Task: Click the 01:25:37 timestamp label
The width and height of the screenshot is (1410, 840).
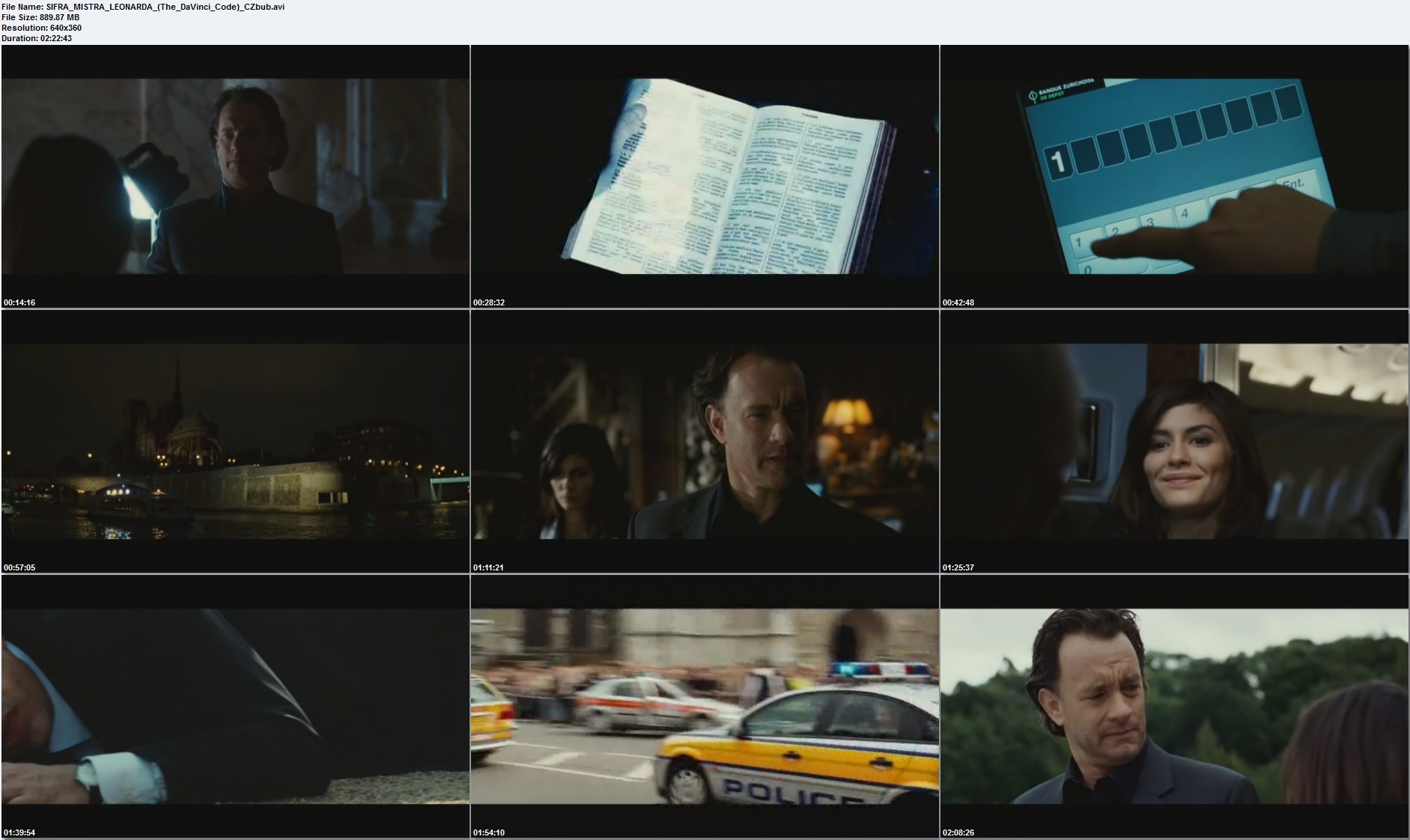Action: 958,567
